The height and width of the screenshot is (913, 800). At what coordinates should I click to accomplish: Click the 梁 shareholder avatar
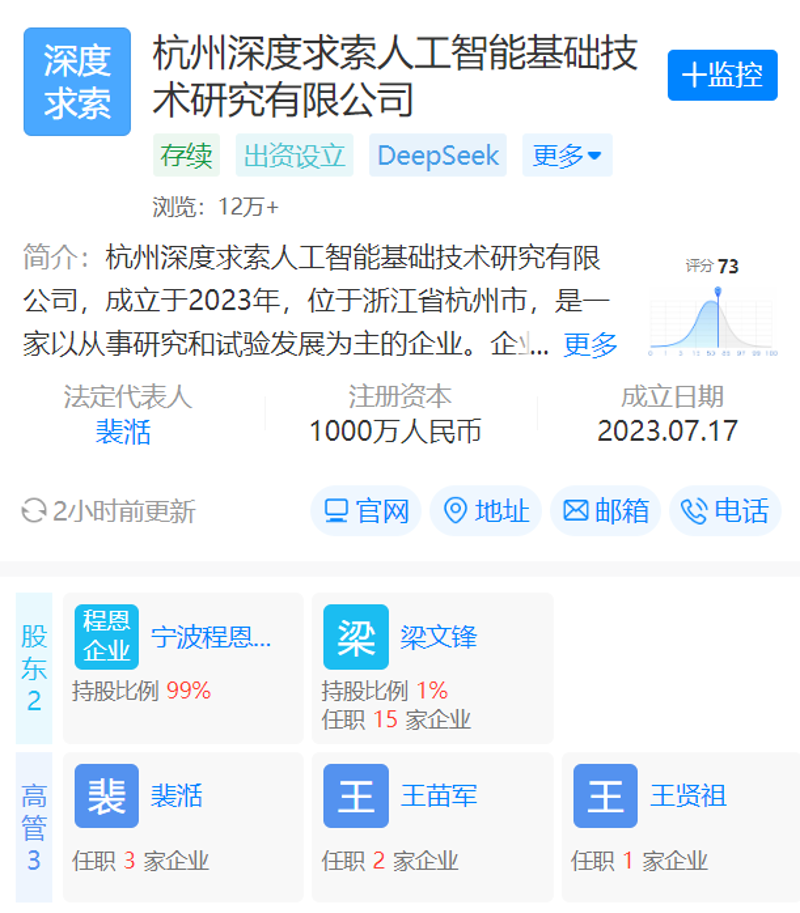356,636
